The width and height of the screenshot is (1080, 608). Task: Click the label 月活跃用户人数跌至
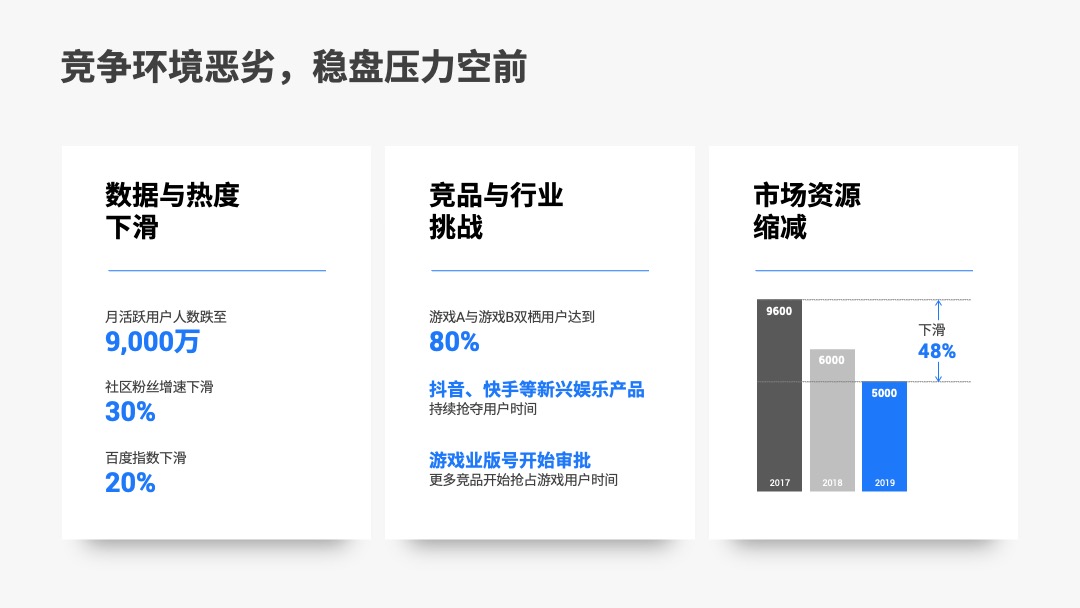165,317
